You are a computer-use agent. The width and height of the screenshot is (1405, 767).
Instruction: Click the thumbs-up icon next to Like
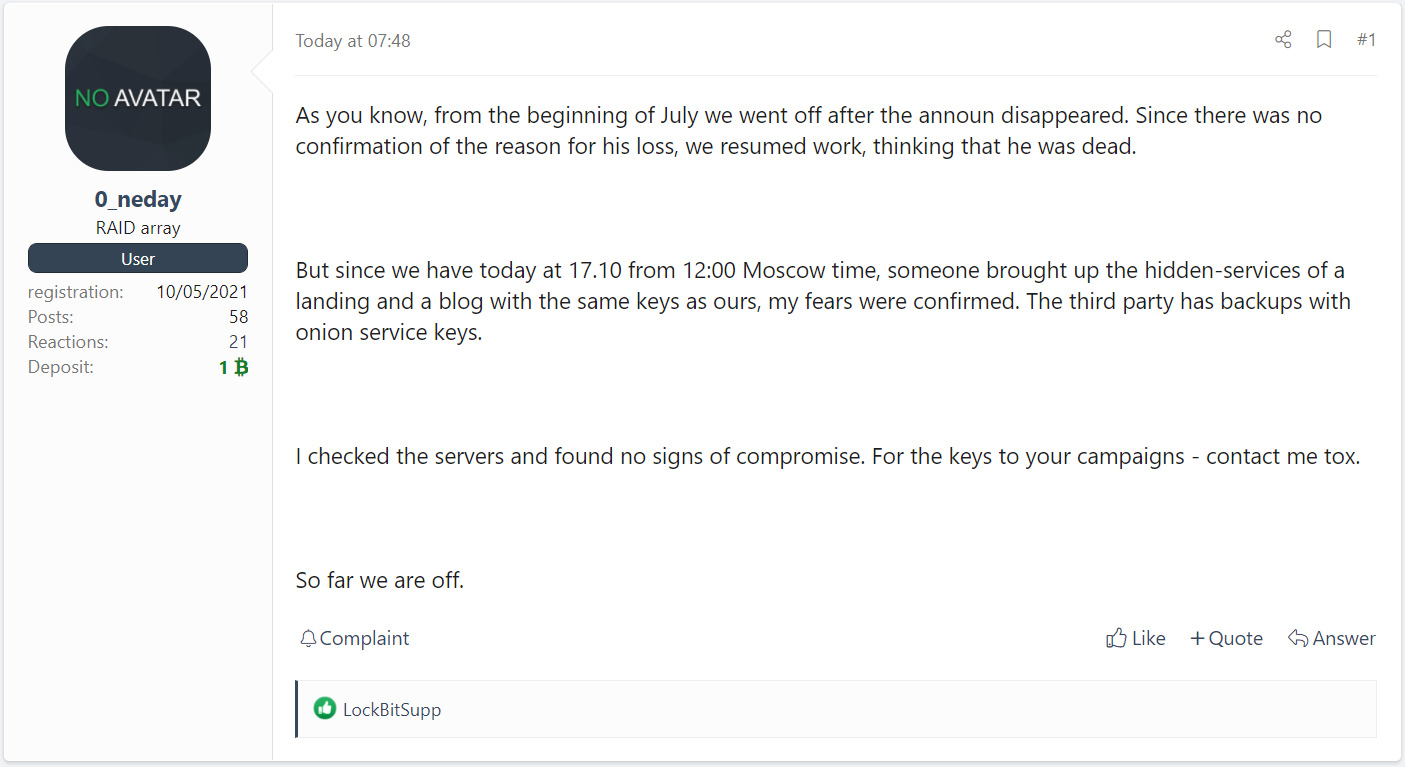1117,637
